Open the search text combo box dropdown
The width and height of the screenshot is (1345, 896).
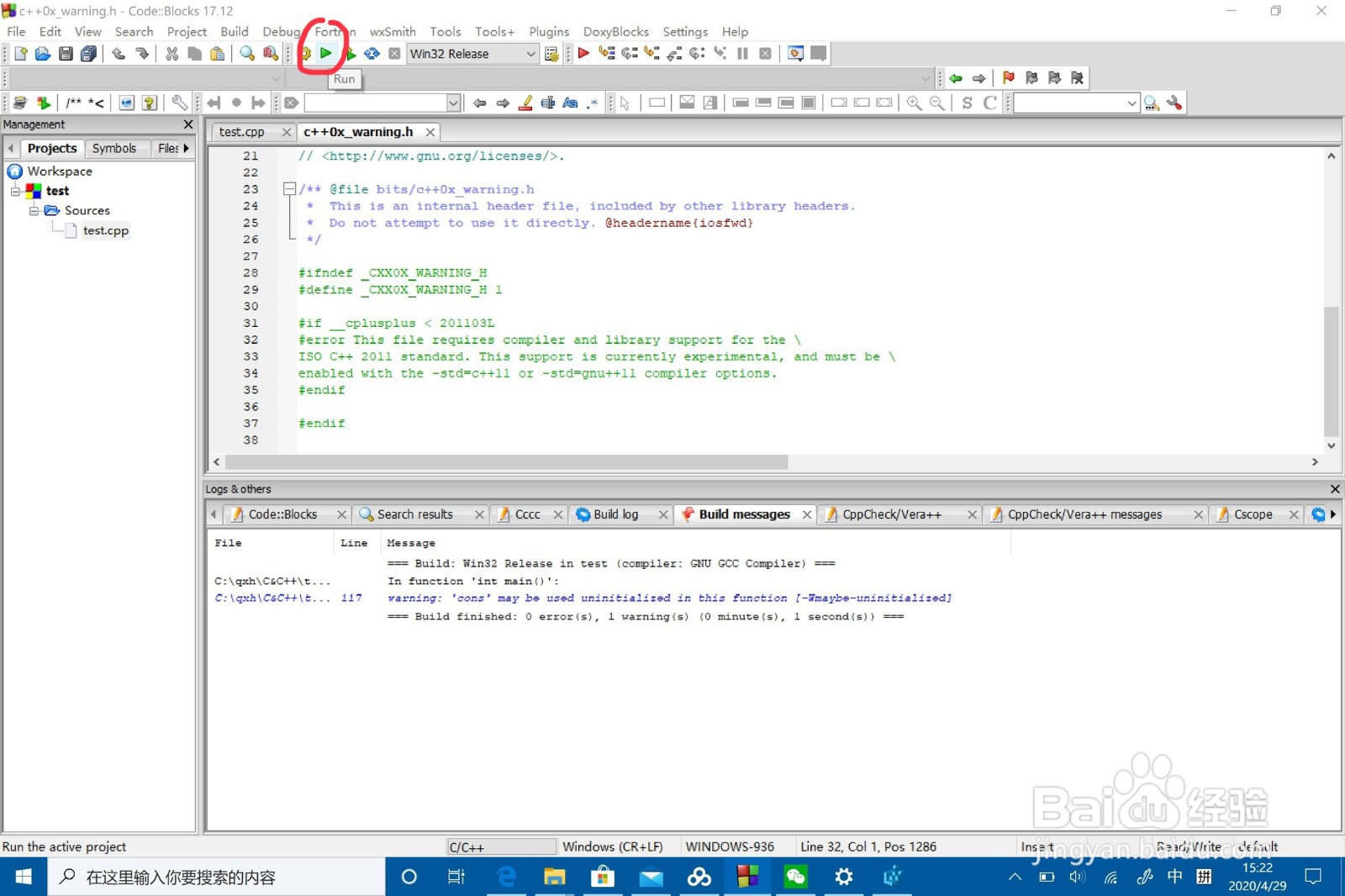click(x=453, y=103)
